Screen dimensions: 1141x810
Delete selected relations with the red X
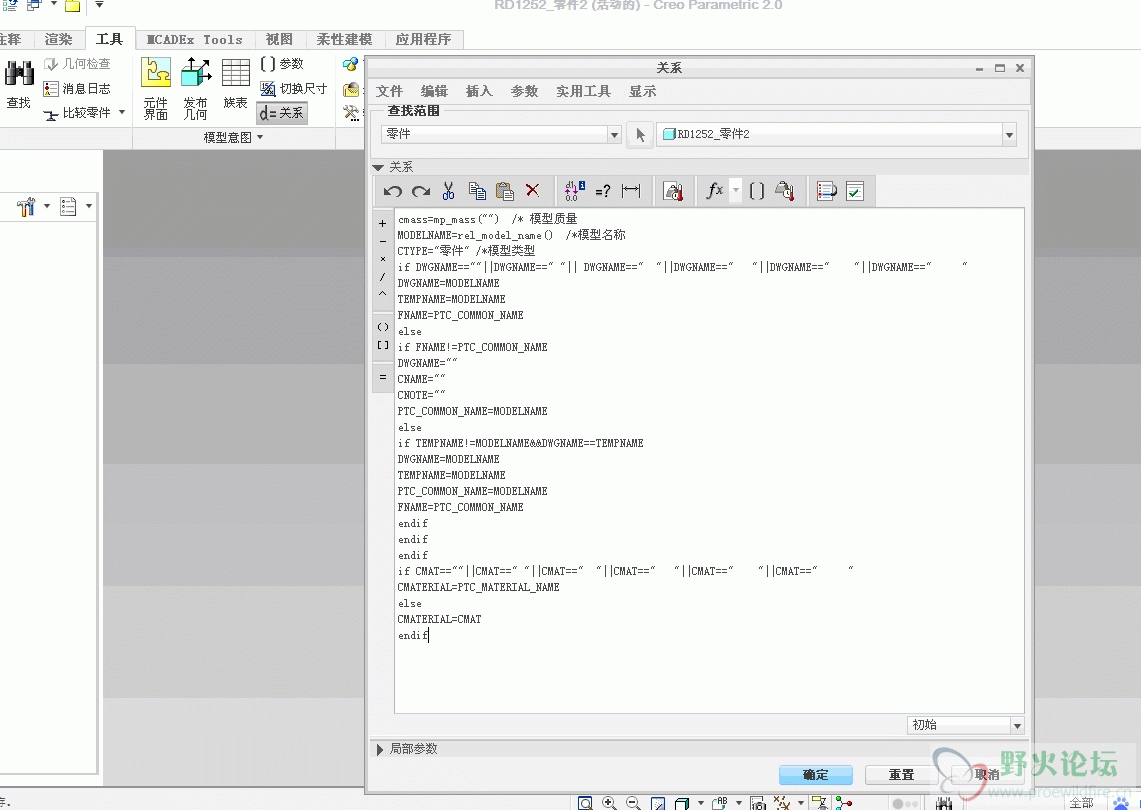[x=533, y=191]
